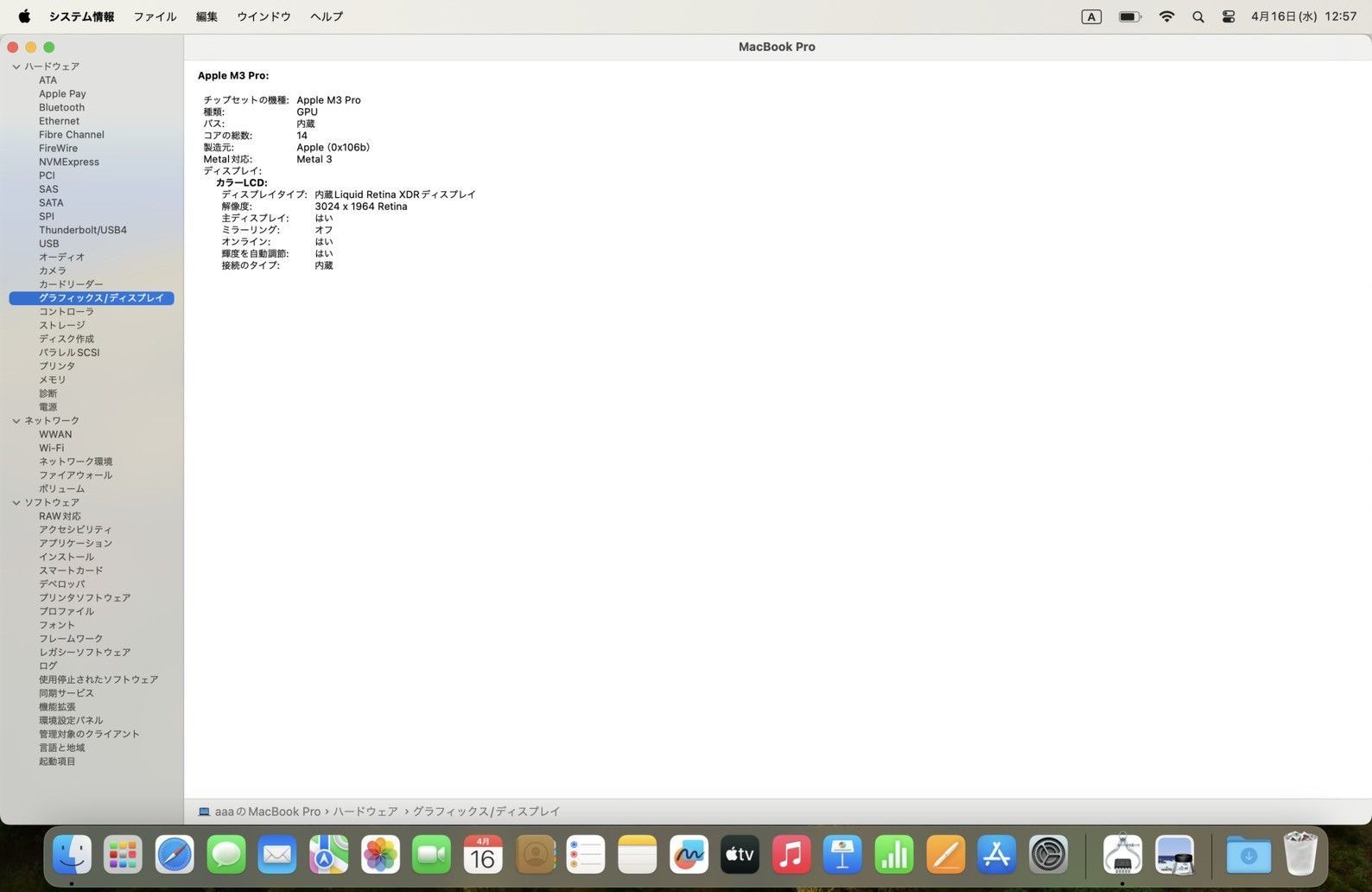Select 電源 in sidebar
This screenshot has height=892, width=1372.
pos(48,407)
